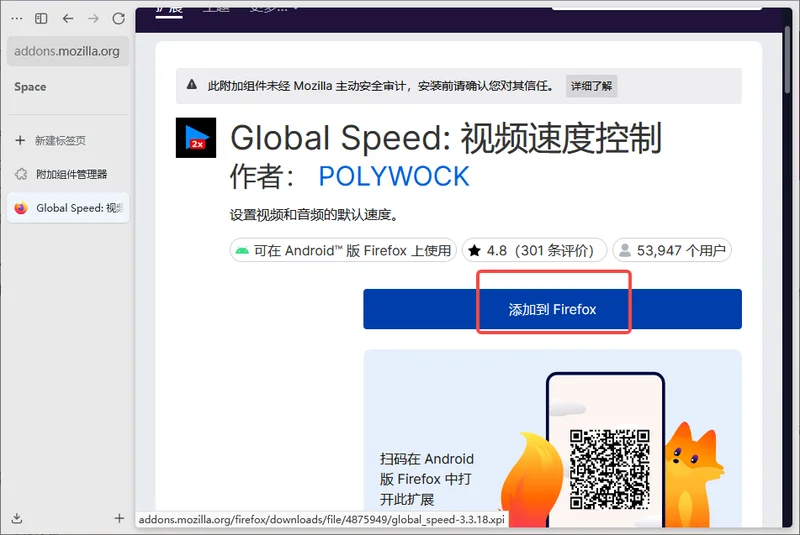Image resolution: width=800 pixels, height=535 pixels.
Task: Toggle the sidebar panel icon
Action: (x=41, y=19)
